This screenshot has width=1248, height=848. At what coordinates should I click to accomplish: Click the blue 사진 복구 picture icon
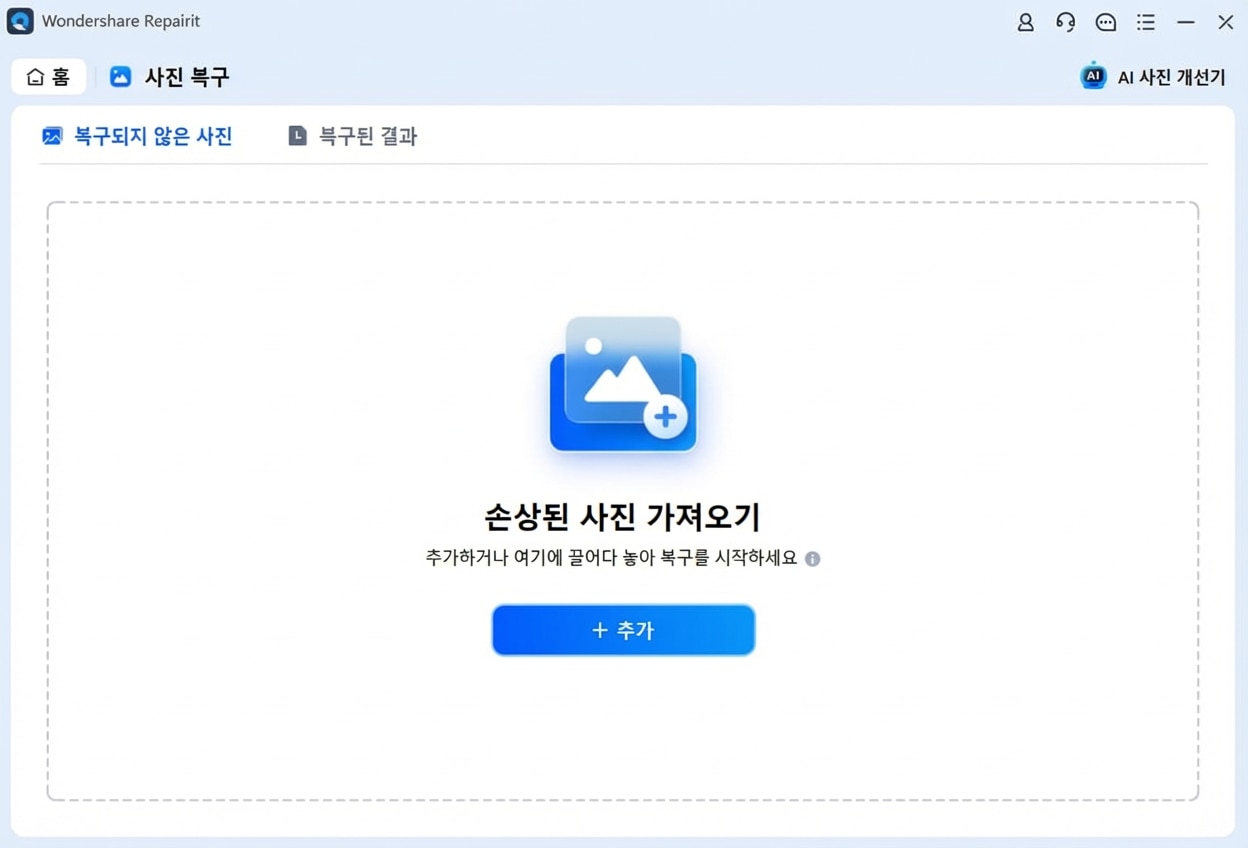(120, 77)
